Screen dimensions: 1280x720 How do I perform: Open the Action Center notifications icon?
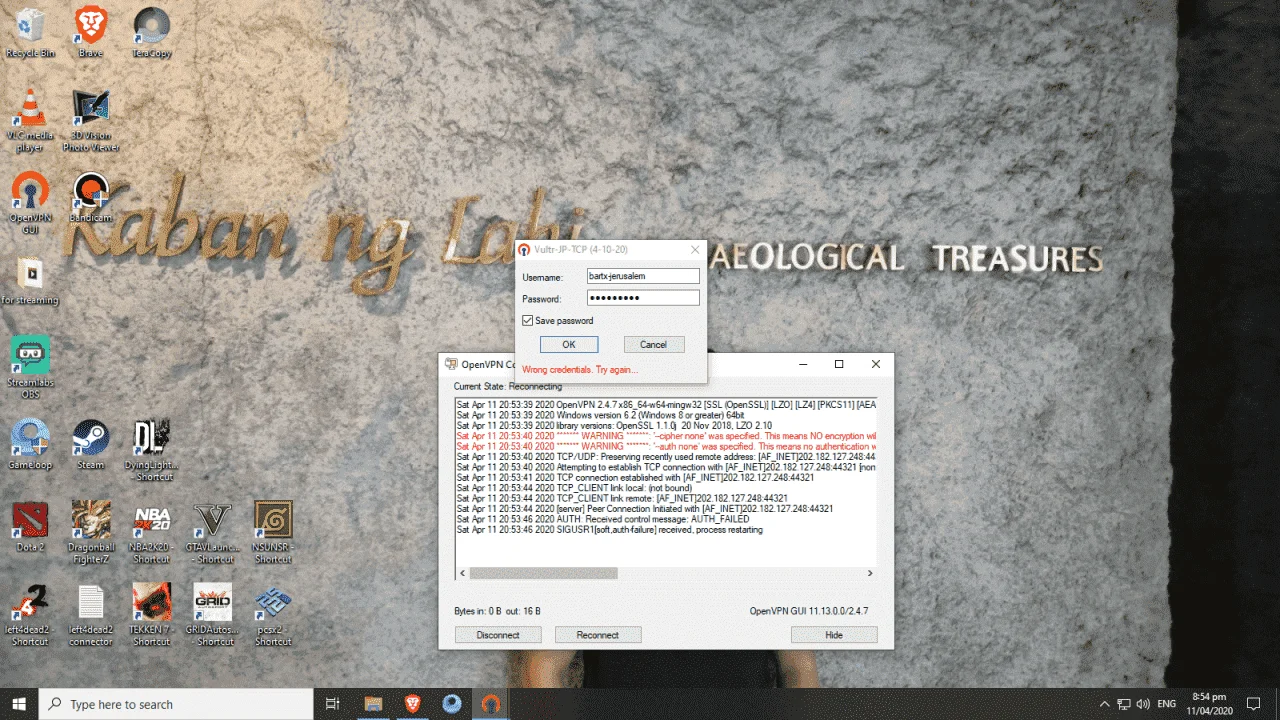pyautogui.click(x=1253, y=704)
